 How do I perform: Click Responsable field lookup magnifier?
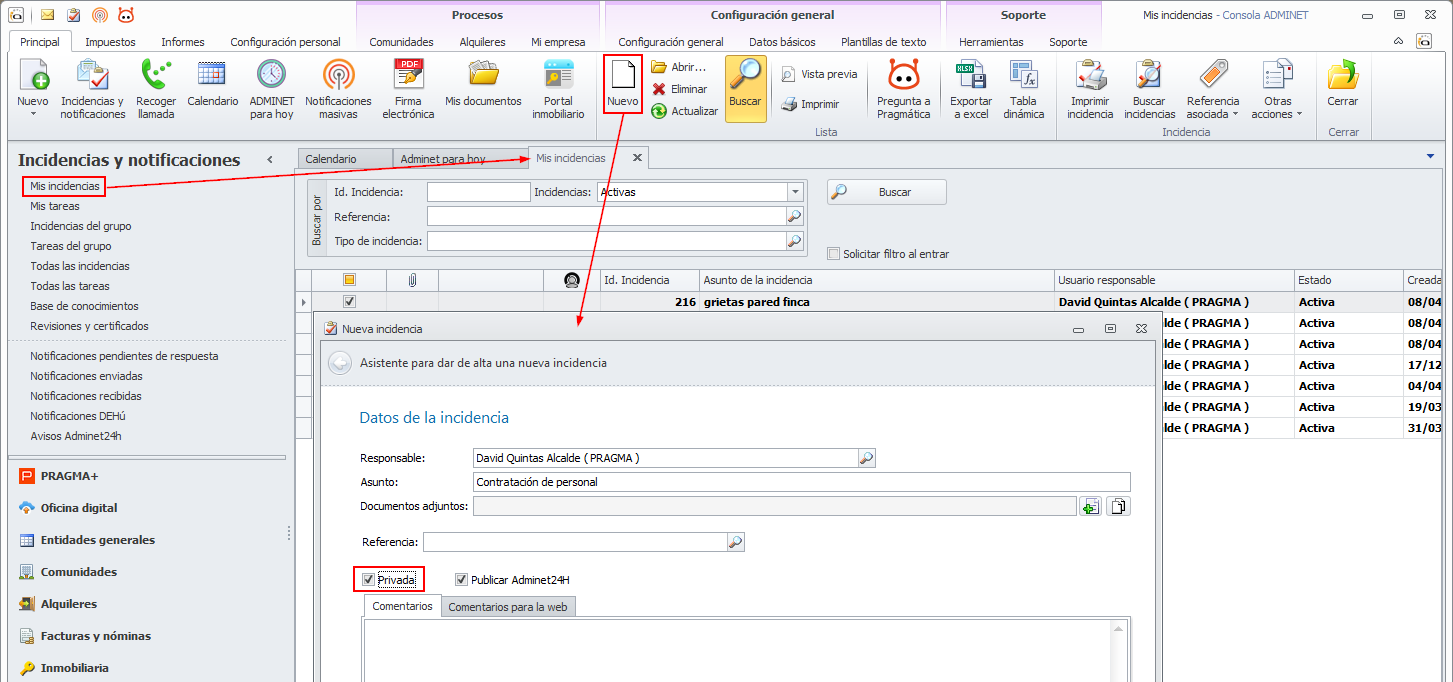pos(867,458)
